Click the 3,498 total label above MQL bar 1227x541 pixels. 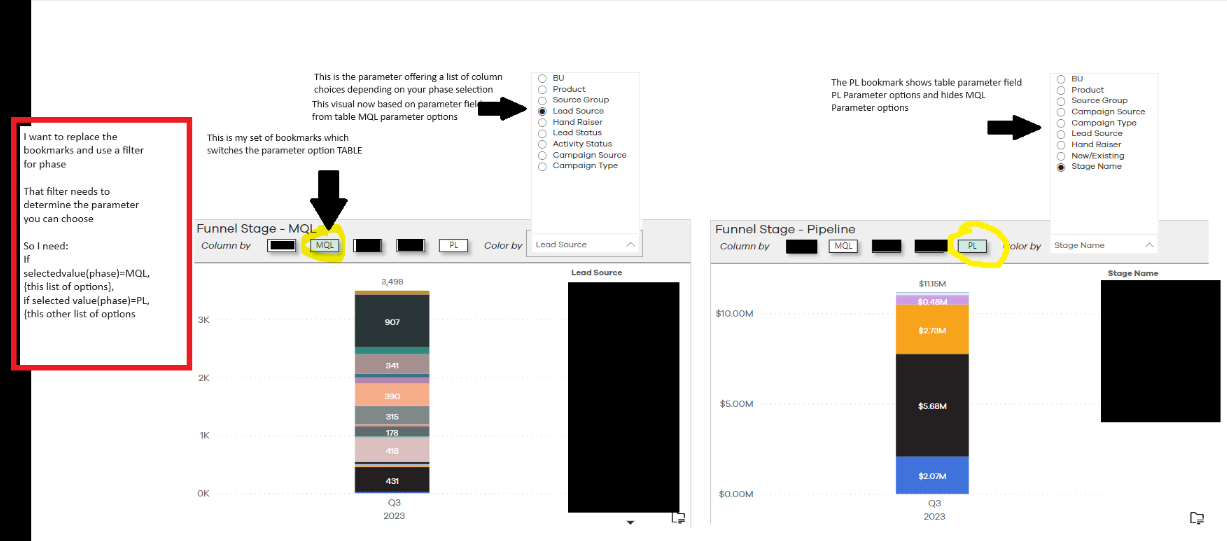[392, 282]
